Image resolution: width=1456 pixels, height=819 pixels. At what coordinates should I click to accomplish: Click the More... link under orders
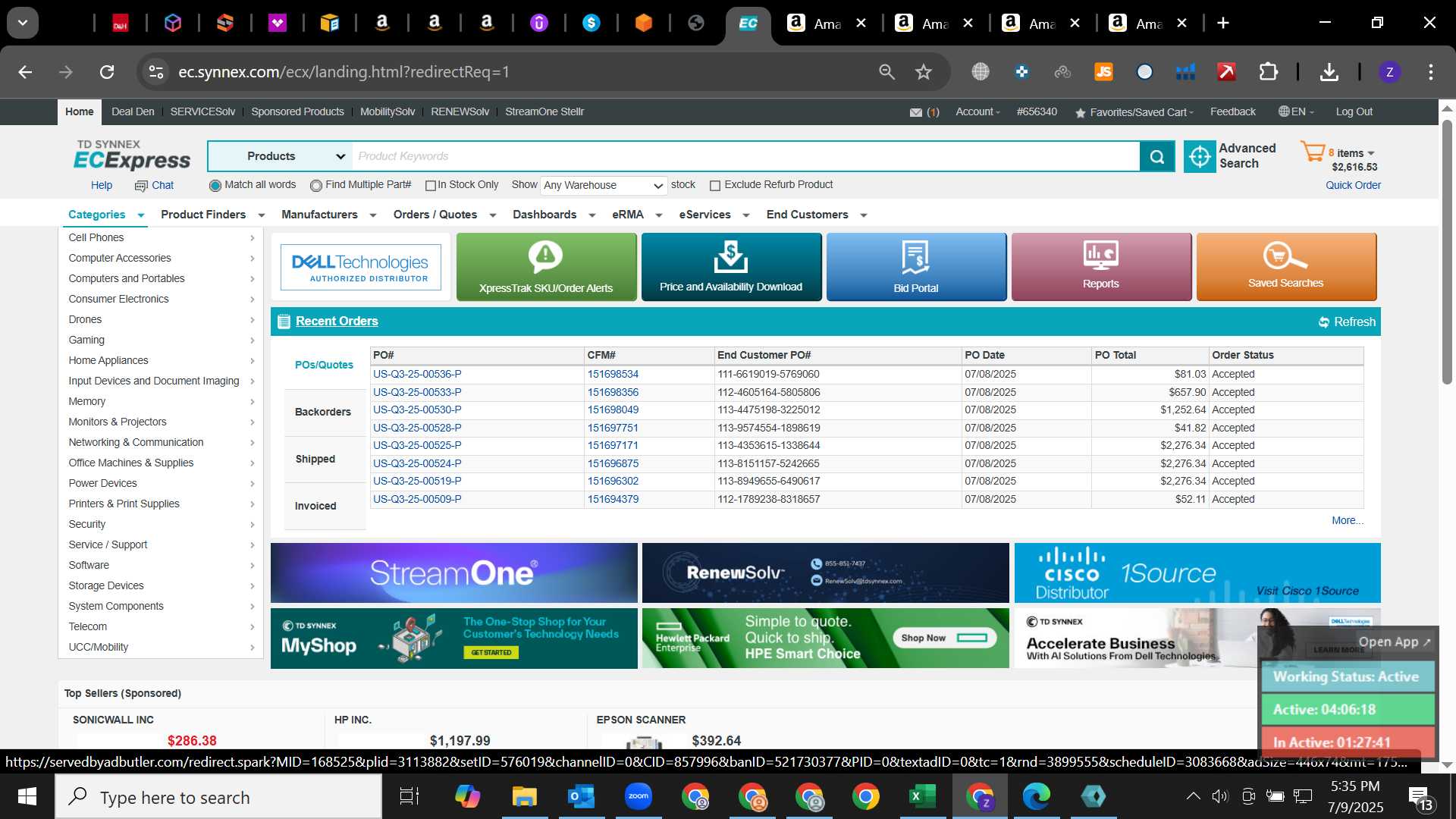1348,520
